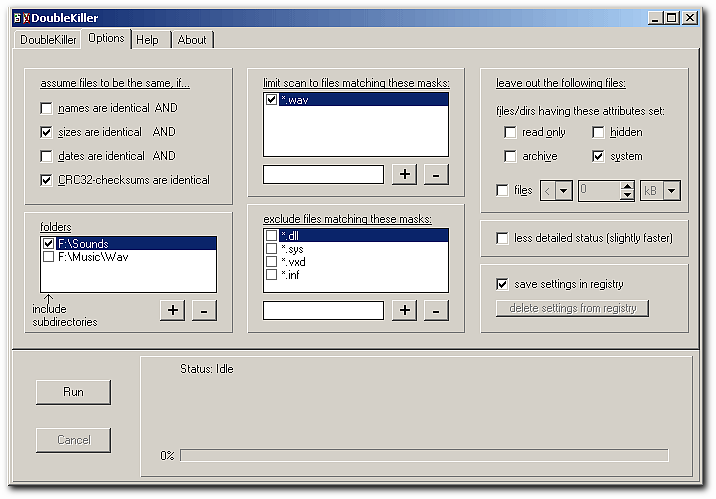Image resolution: width=716 pixels, height=499 pixels.
Task: Close the DoubleKiller window
Action: (690, 18)
